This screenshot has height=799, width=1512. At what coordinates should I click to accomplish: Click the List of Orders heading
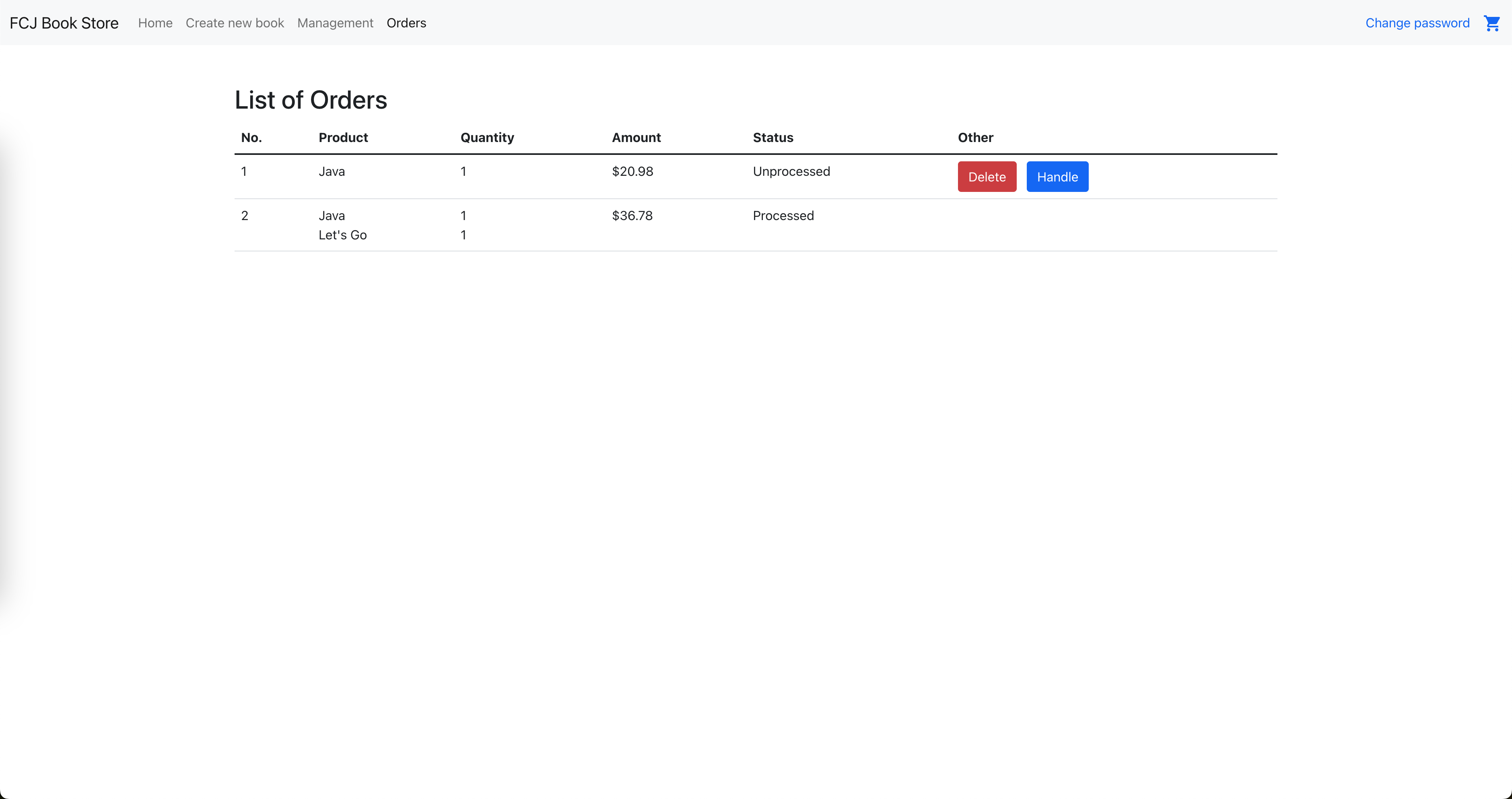pyautogui.click(x=311, y=100)
